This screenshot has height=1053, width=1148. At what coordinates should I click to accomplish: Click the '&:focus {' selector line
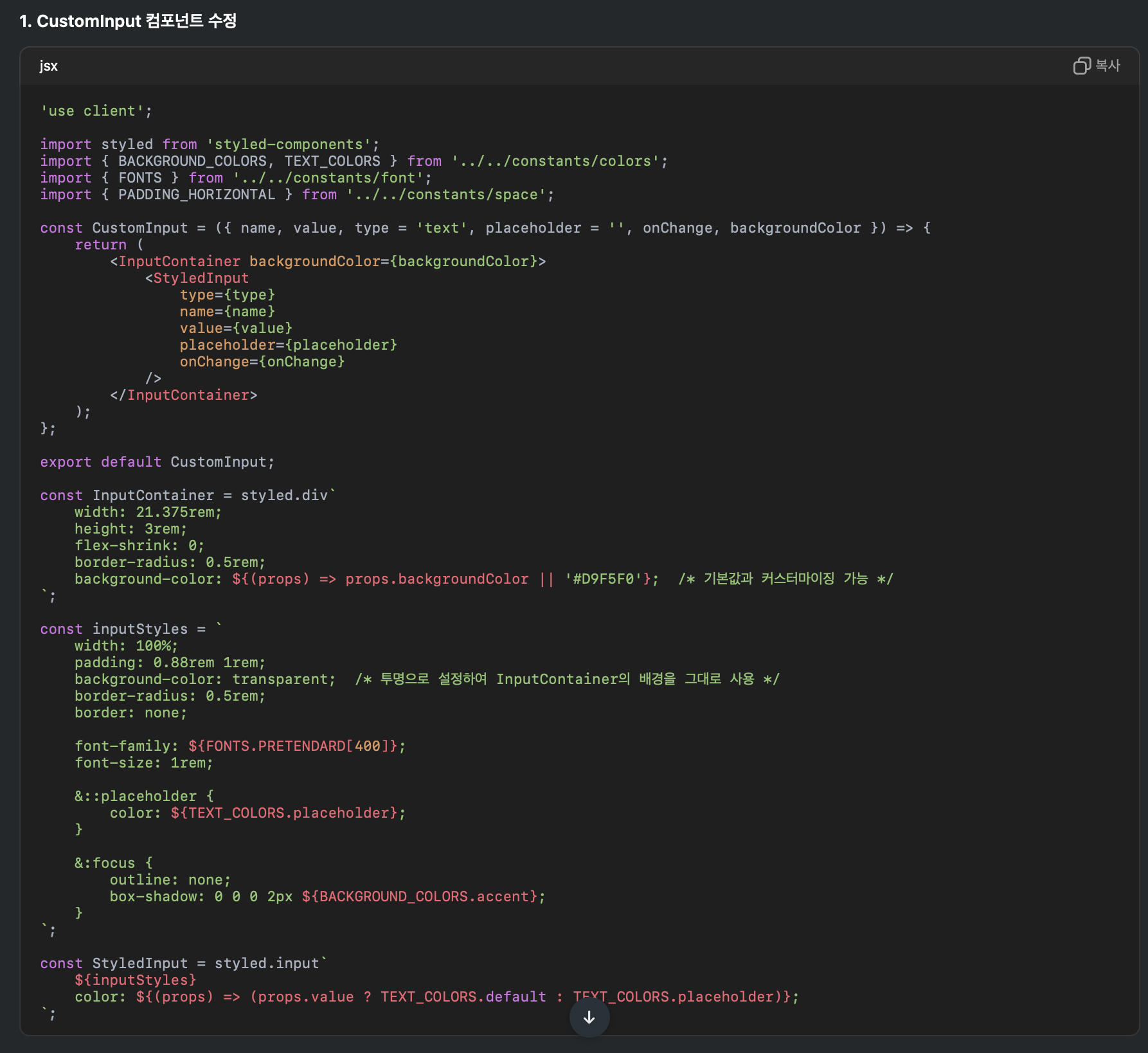coord(114,863)
